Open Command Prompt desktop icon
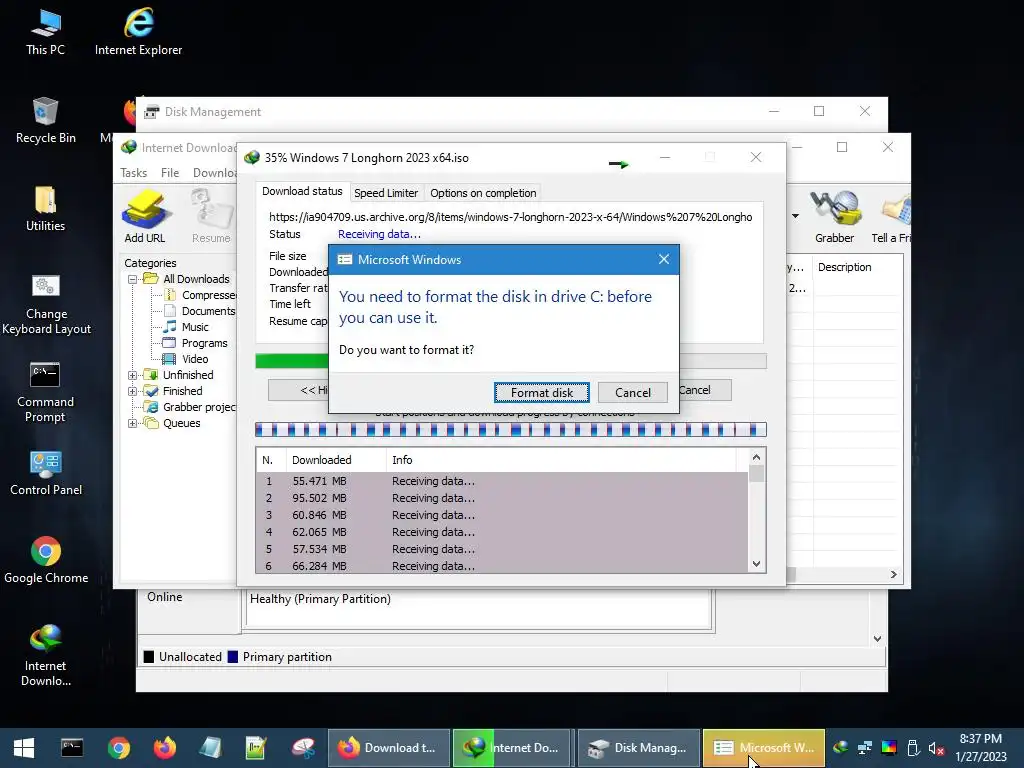This screenshot has height=768, width=1024. click(x=45, y=392)
